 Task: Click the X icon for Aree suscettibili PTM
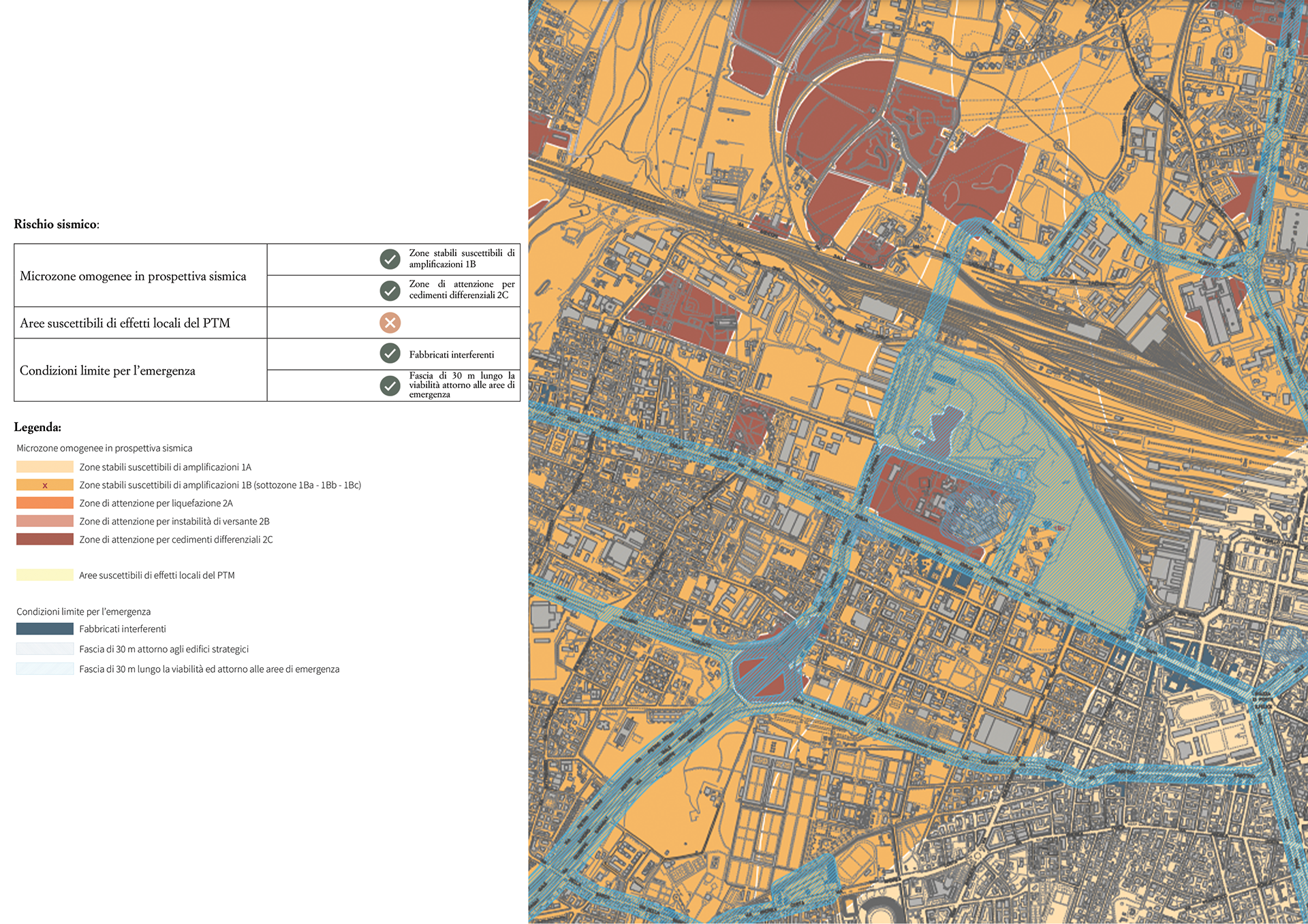click(390, 323)
